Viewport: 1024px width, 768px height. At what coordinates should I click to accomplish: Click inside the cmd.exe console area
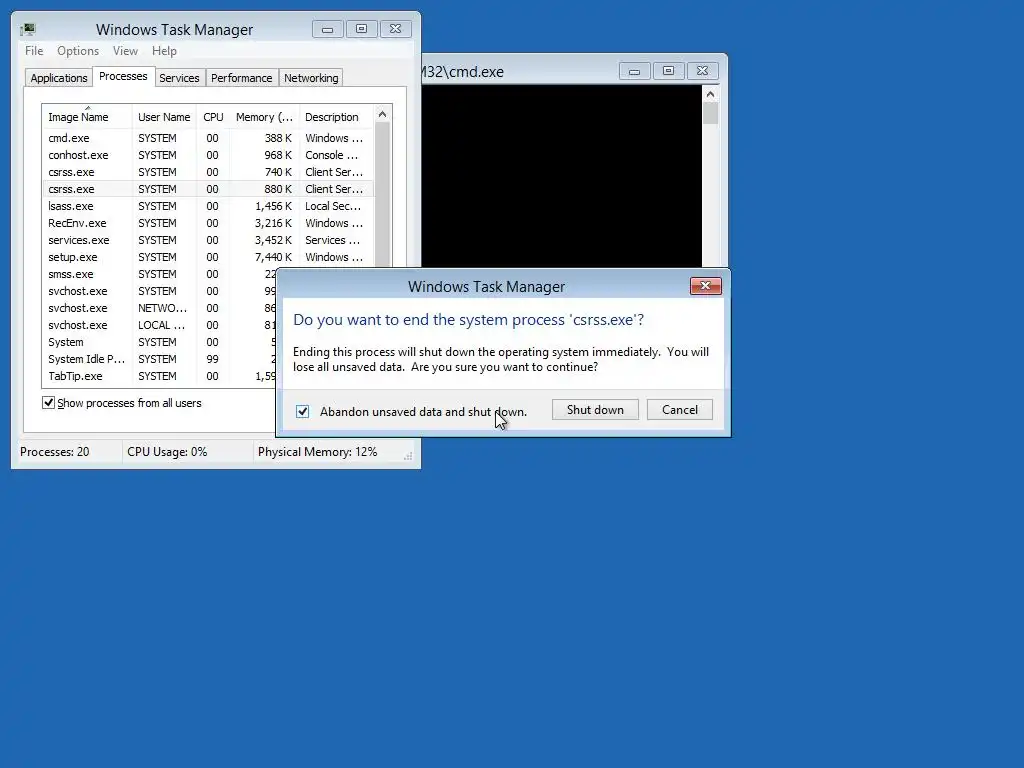tap(562, 175)
